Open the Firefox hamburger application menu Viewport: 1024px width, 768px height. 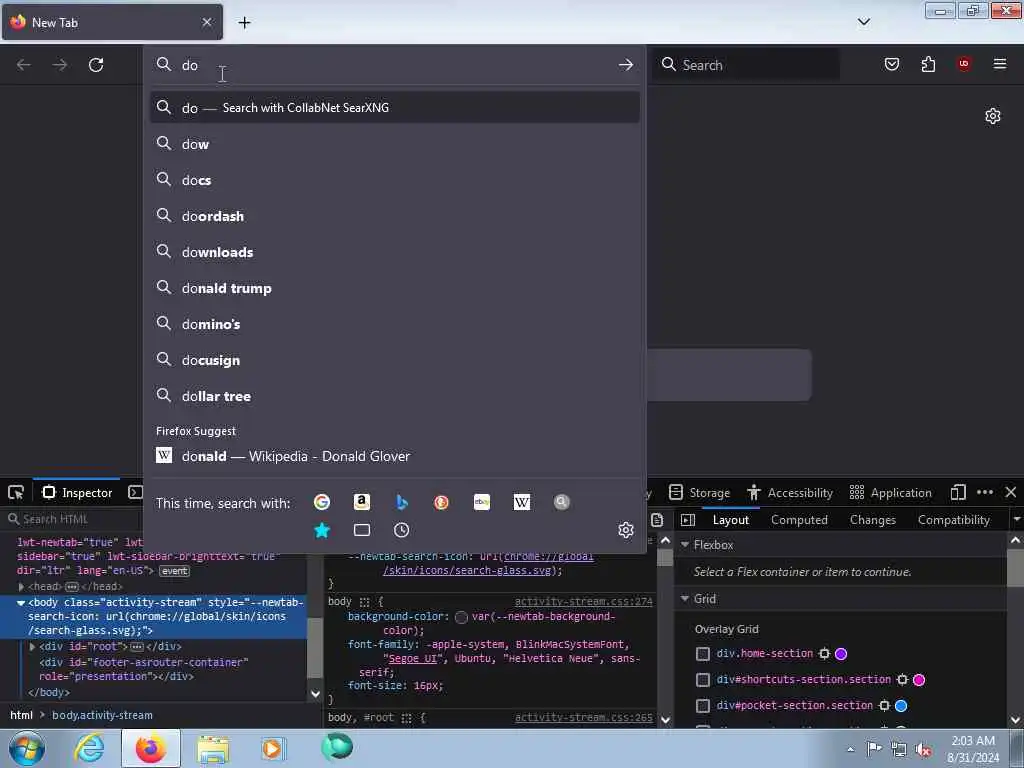(1000, 64)
